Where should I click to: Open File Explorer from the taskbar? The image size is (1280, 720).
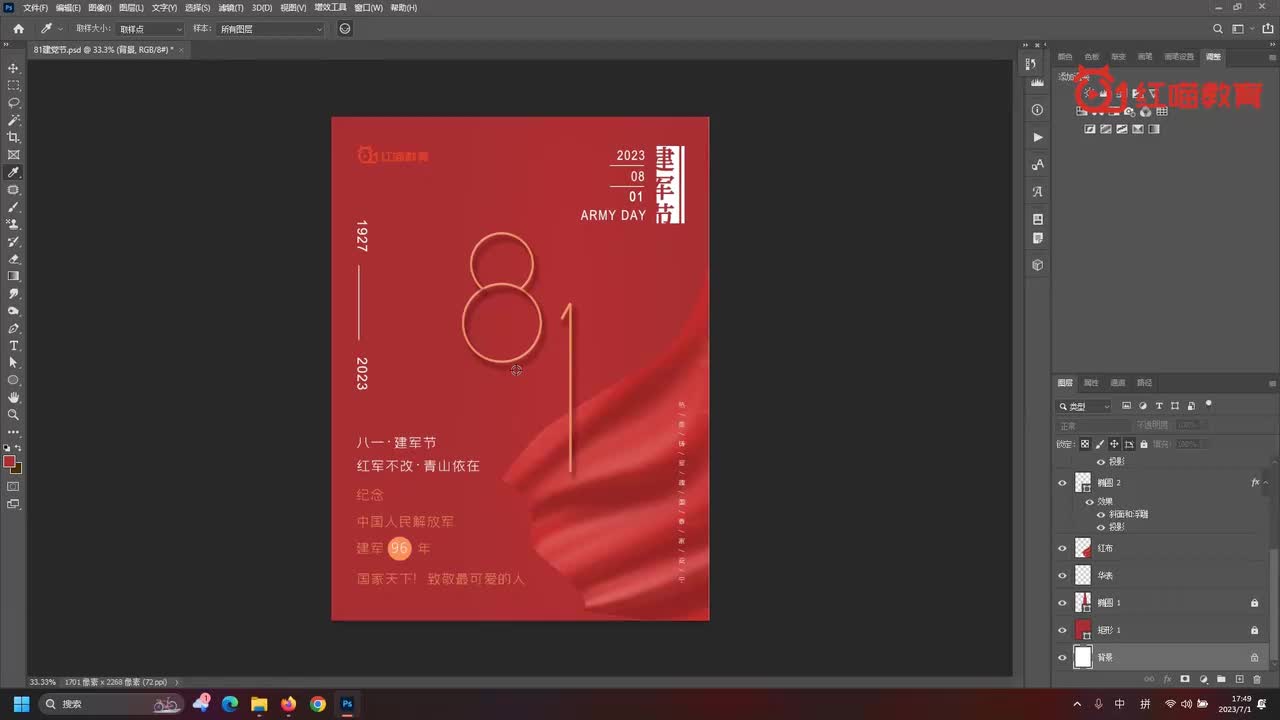pos(259,704)
